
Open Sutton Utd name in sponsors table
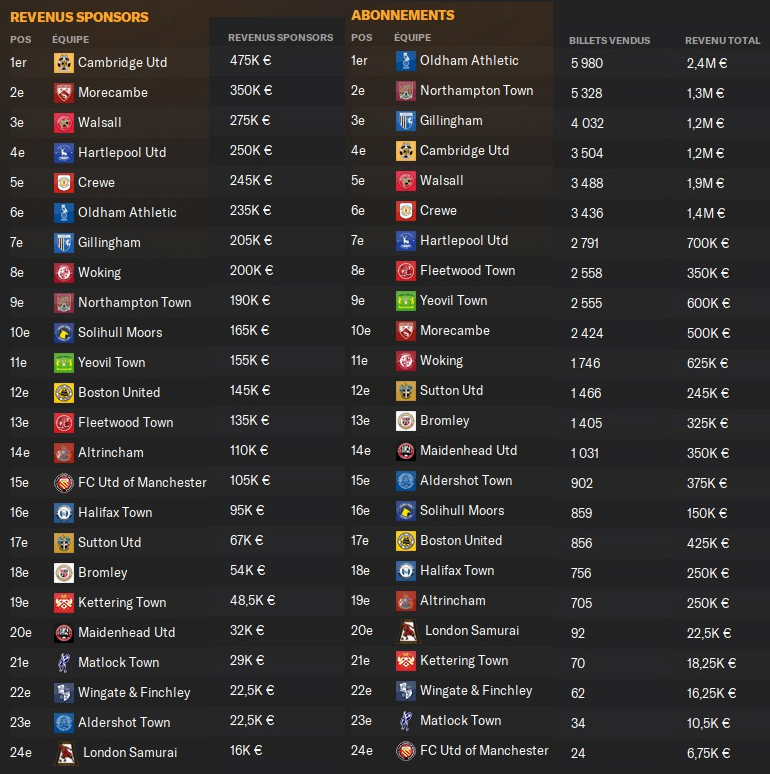coord(110,542)
